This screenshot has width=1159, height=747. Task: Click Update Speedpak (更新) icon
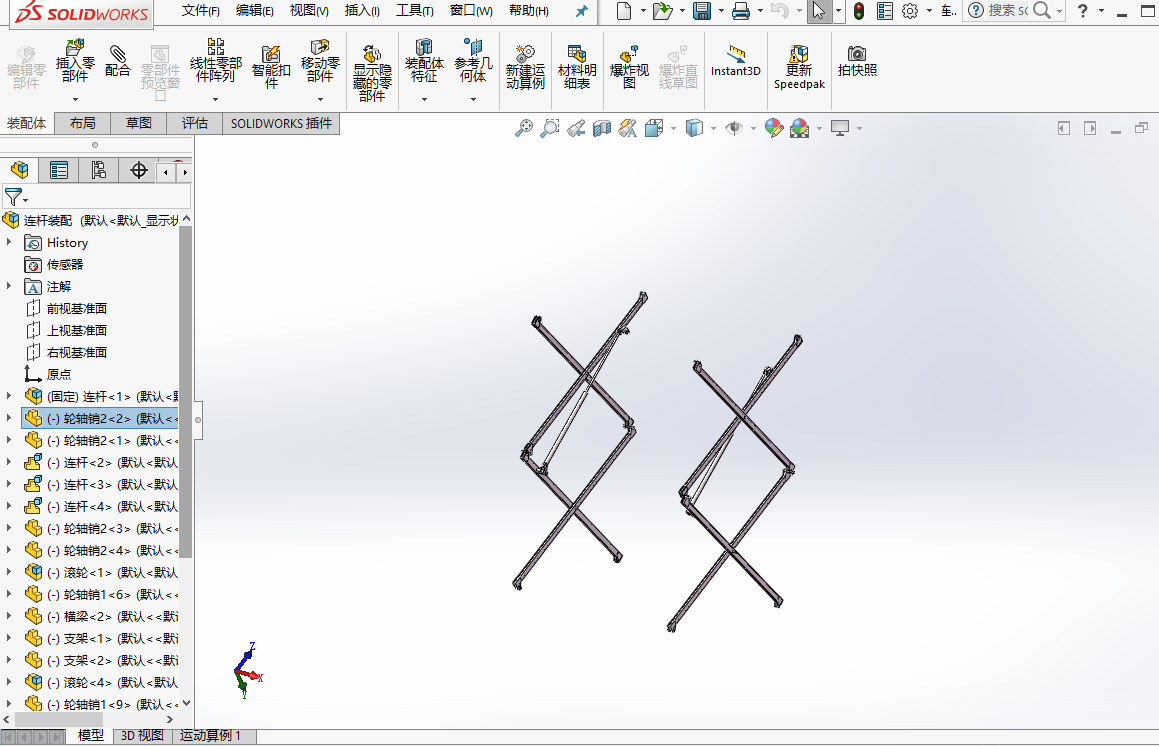799,66
